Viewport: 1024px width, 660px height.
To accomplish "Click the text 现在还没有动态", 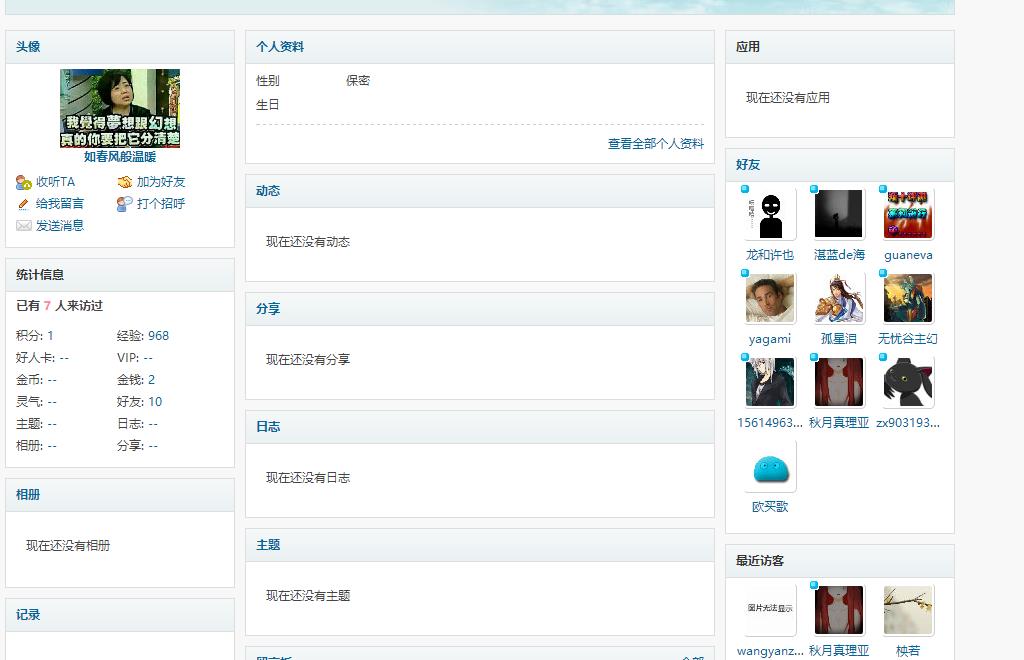I will 308,242.
